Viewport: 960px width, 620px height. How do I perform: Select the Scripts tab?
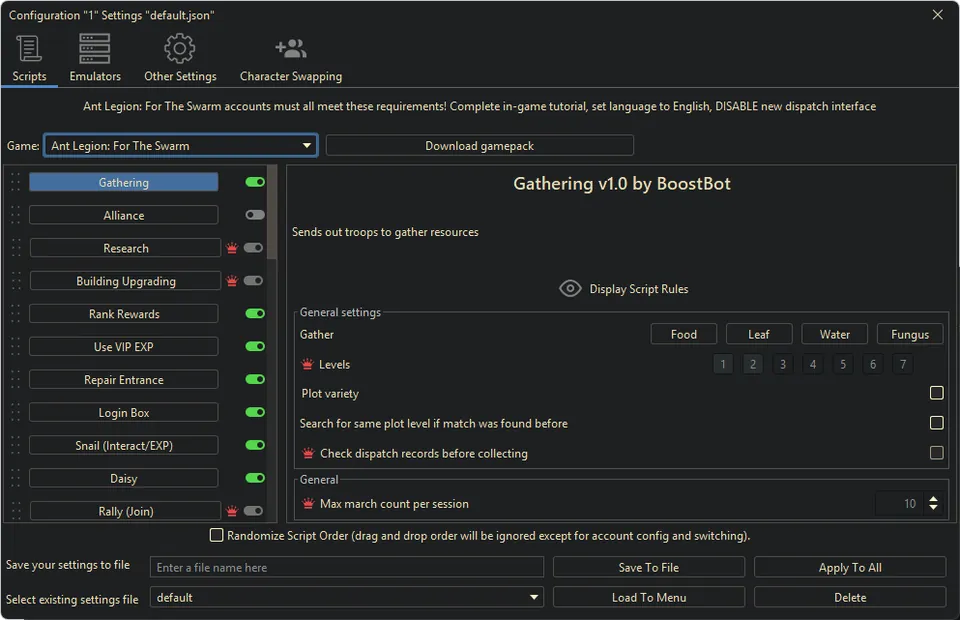pos(29,59)
